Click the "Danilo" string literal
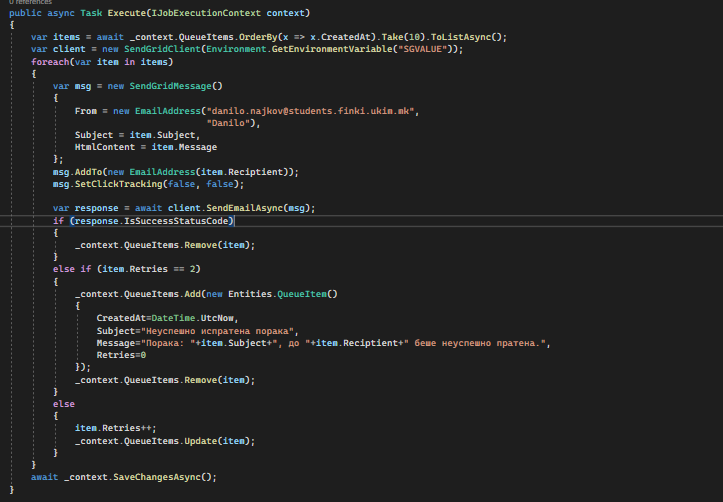Viewport: 723px width, 502px height. (x=232, y=123)
